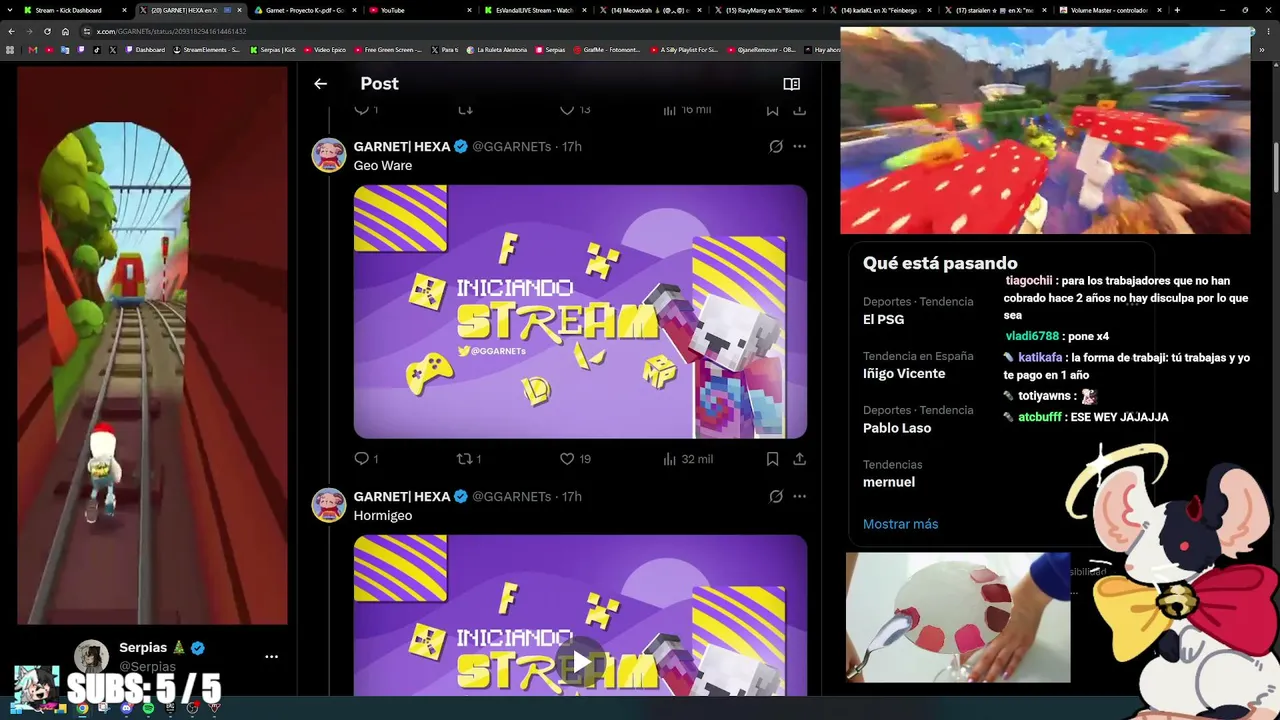Viewport: 1280px width, 720px height.
Task: Open more options on the Geo Ware post
Action: (799, 146)
